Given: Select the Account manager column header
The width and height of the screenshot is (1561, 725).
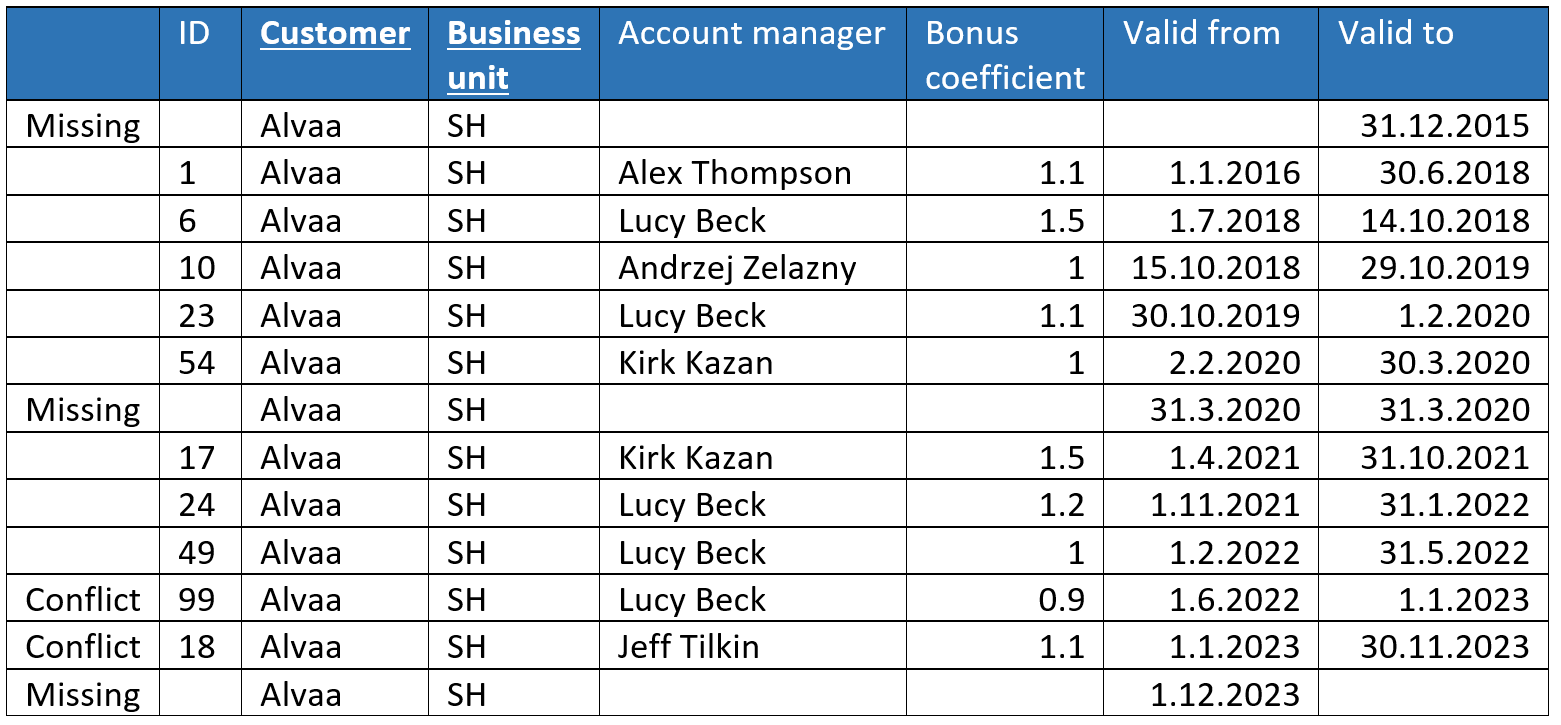Looking at the screenshot, I should pyautogui.click(x=752, y=33).
